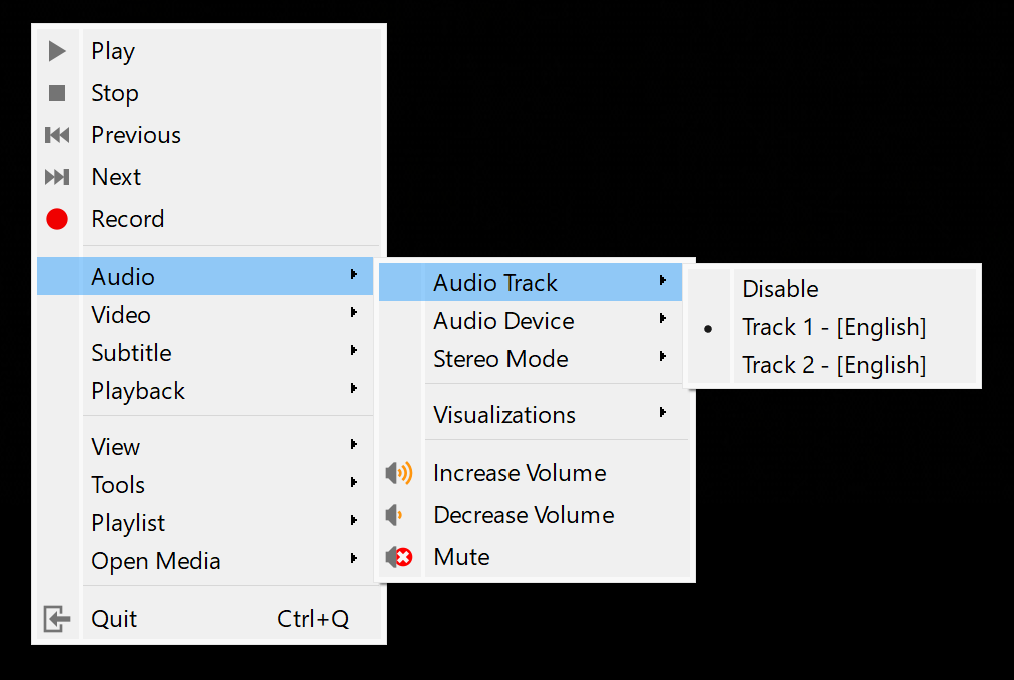This screenshot has height=680, width=1014.
Task: Select Track 1 - [English] audio track
Action: [833, 327]
